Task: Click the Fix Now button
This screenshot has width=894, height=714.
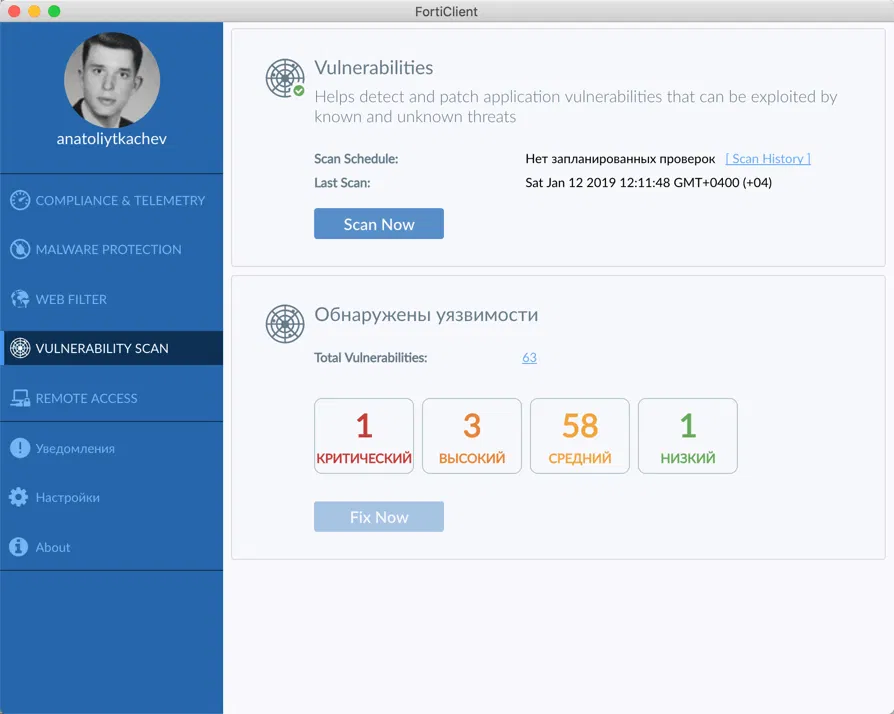Action: (379, 517)
